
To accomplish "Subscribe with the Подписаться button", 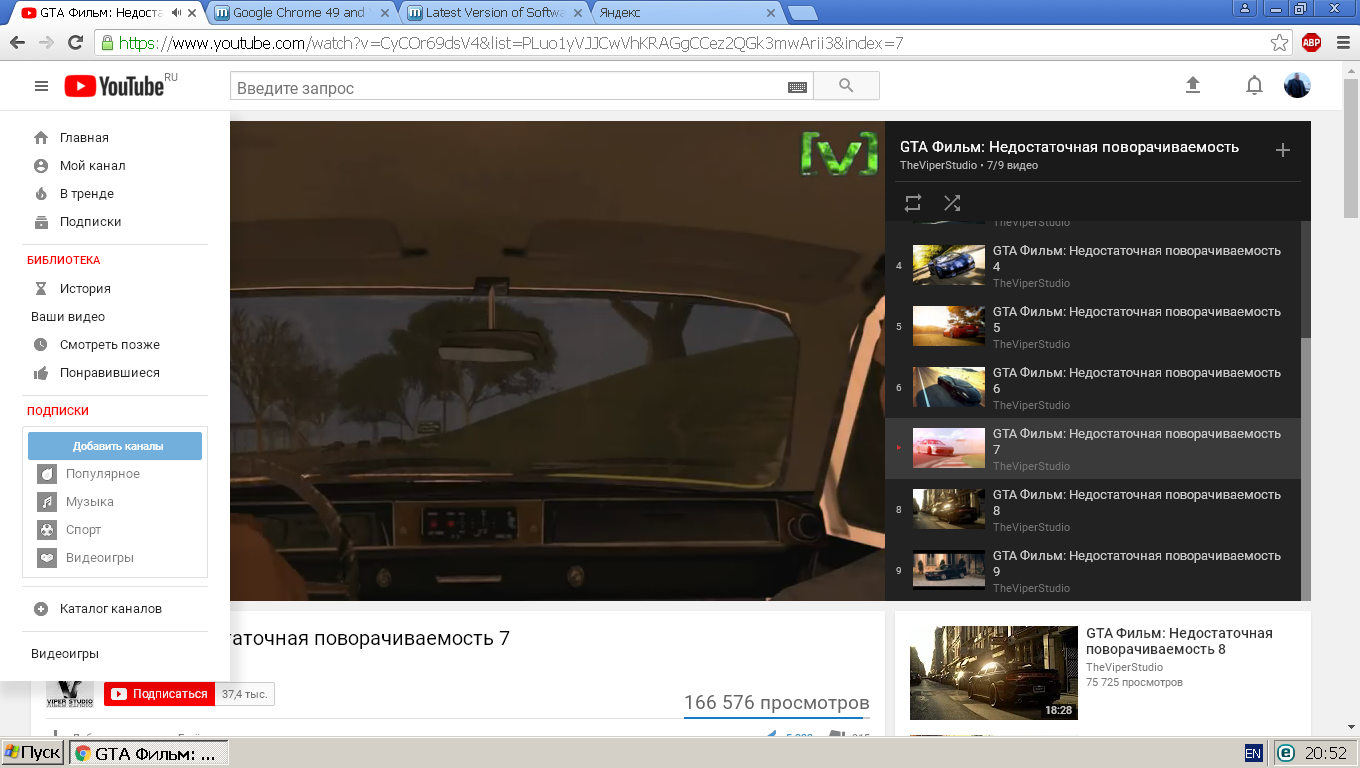I will click(x=160, y=693).
